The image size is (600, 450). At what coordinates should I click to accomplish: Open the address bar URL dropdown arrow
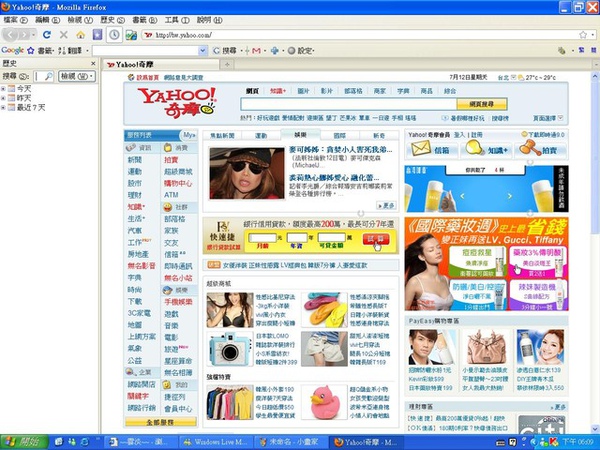pos(593,35)
